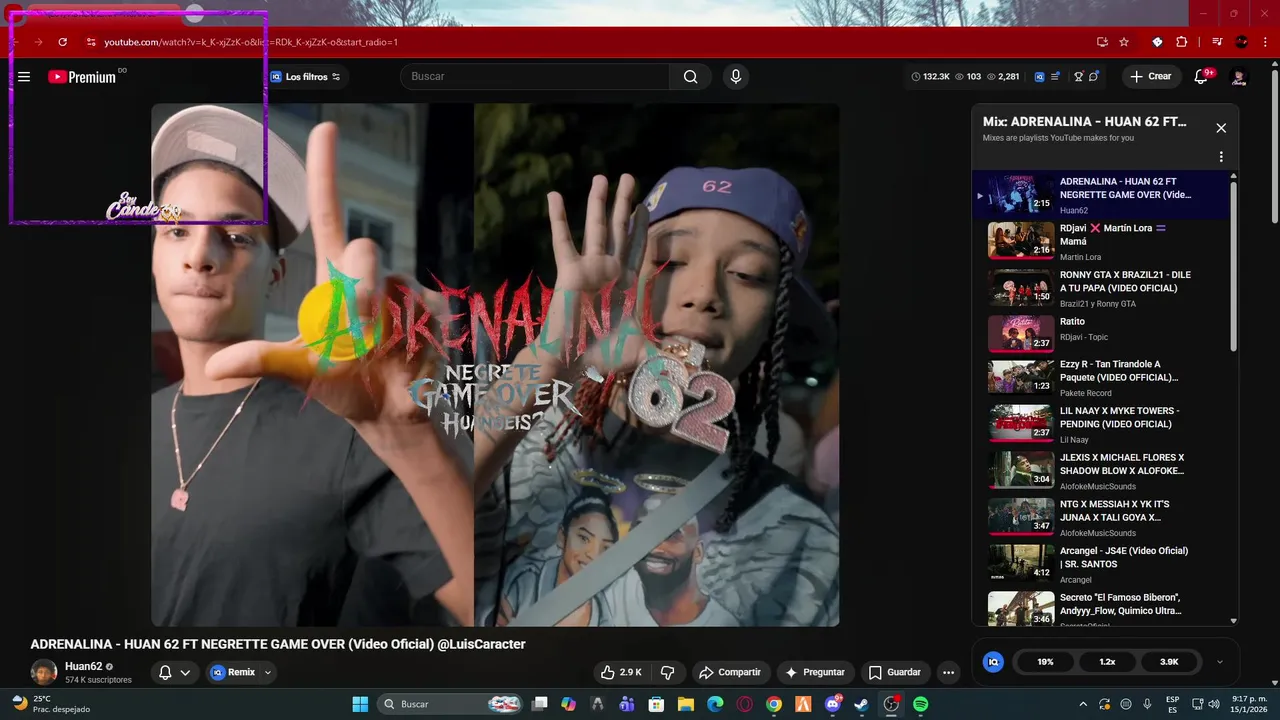
Task: Dislike the video with thumbs down
Action: click(x=668, y=672)
